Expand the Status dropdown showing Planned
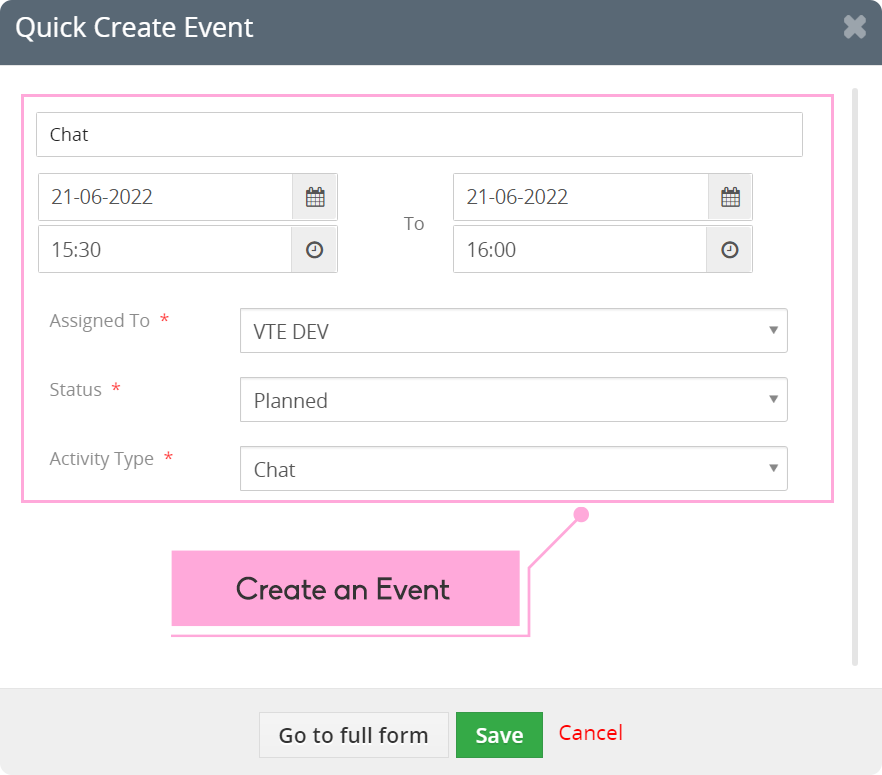Image resolution: width=882 pixels, height=775 pixels. [514, 400]
